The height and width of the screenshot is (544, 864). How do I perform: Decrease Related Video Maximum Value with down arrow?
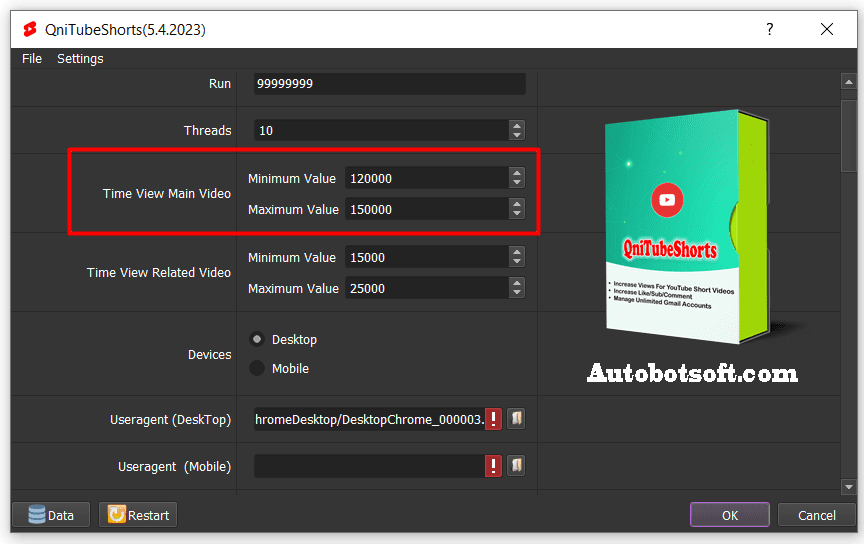coord(516,293)
